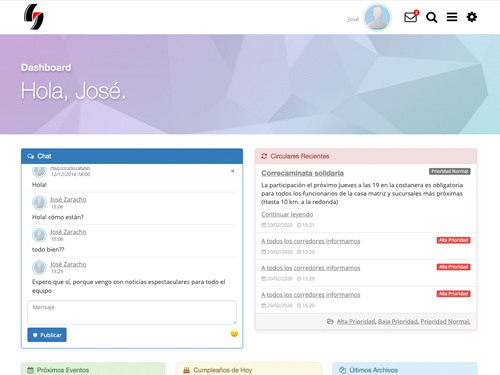
Task: Click the Prioridad Normal badge
Action: 450,171
